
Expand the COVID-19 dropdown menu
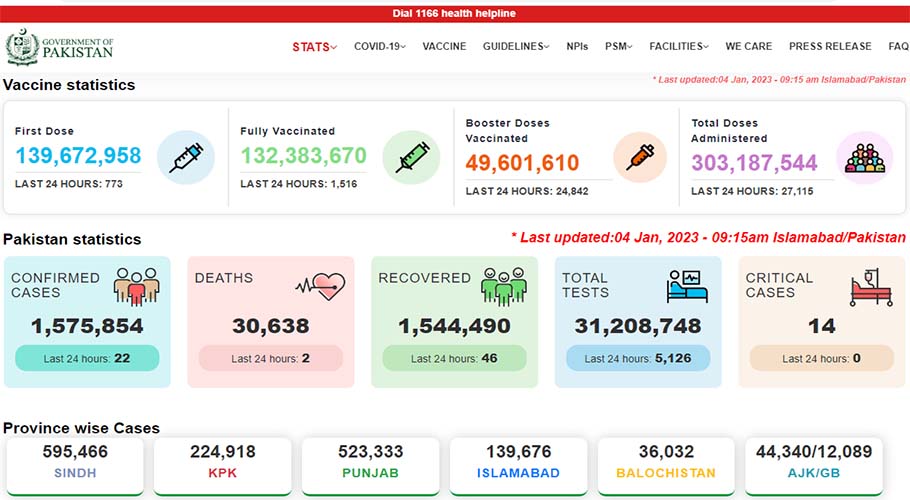tap(380, 46)
